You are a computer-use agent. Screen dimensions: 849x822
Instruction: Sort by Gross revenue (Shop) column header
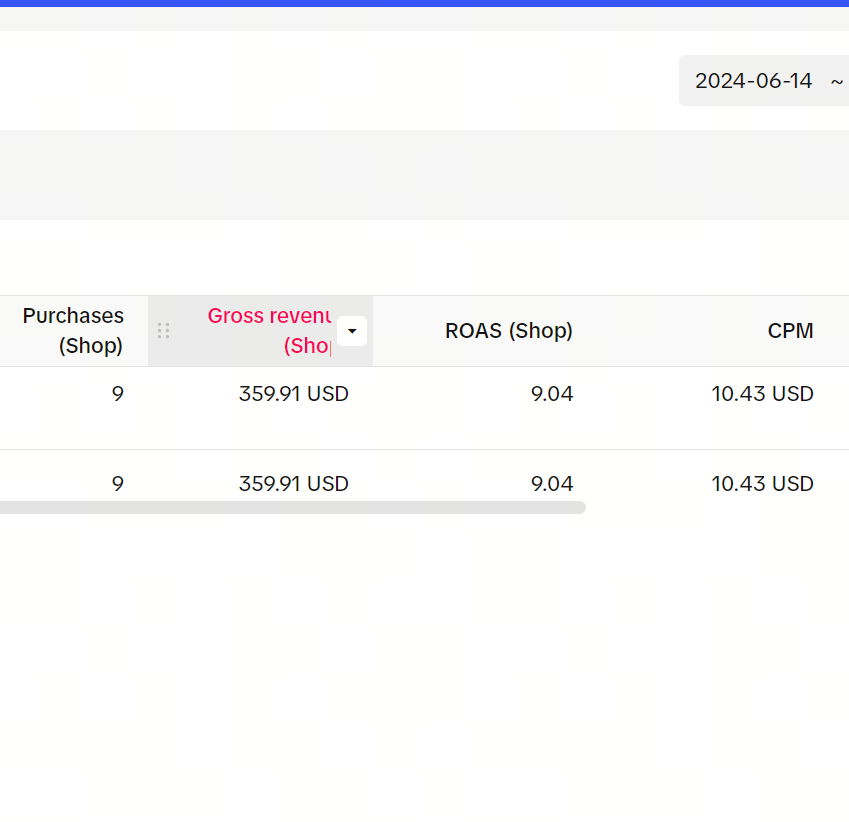[269, 330]
